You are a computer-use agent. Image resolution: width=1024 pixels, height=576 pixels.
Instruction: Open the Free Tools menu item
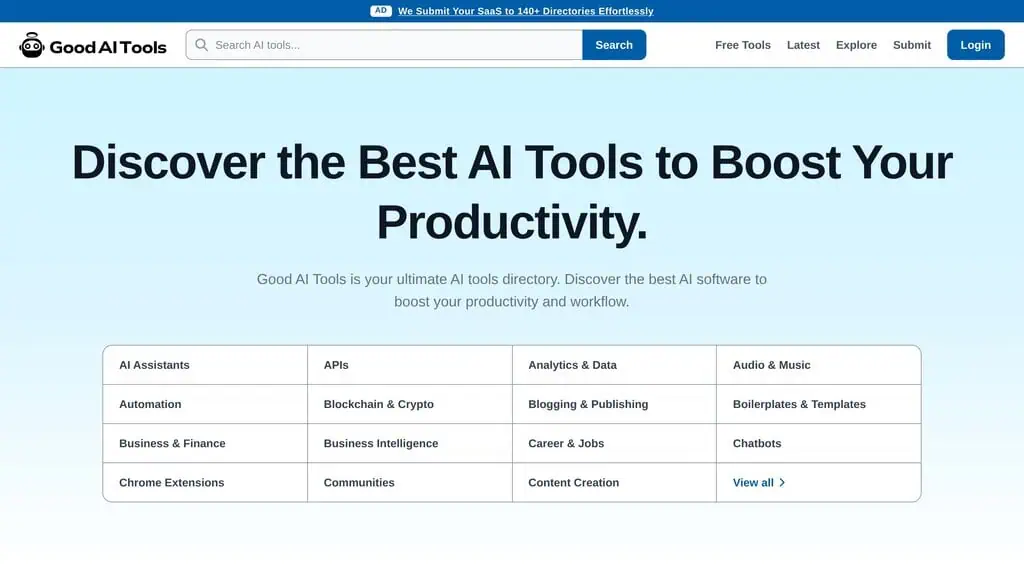[x=743, y=45]
